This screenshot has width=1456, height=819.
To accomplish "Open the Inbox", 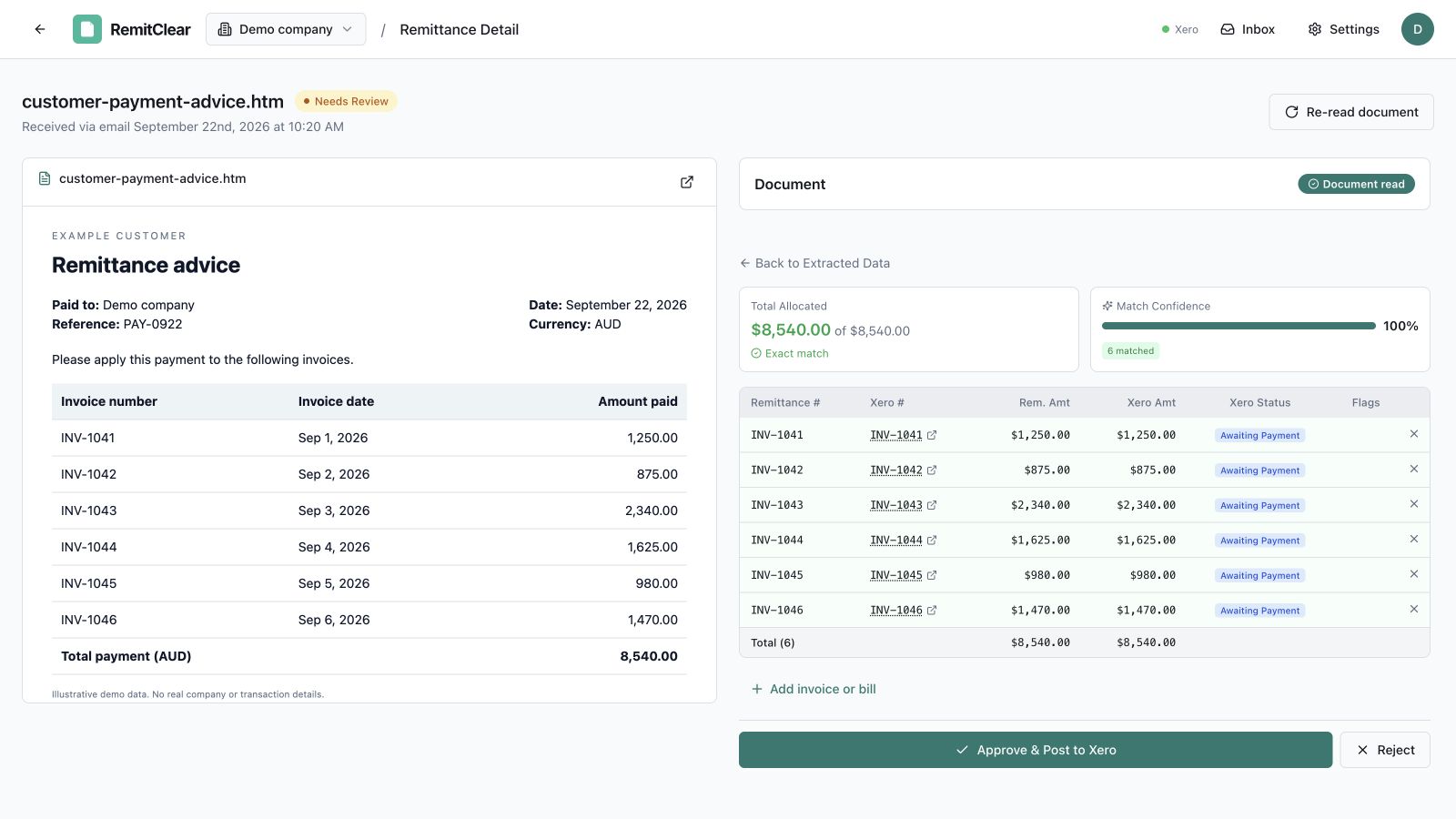I will point(1248,29).
